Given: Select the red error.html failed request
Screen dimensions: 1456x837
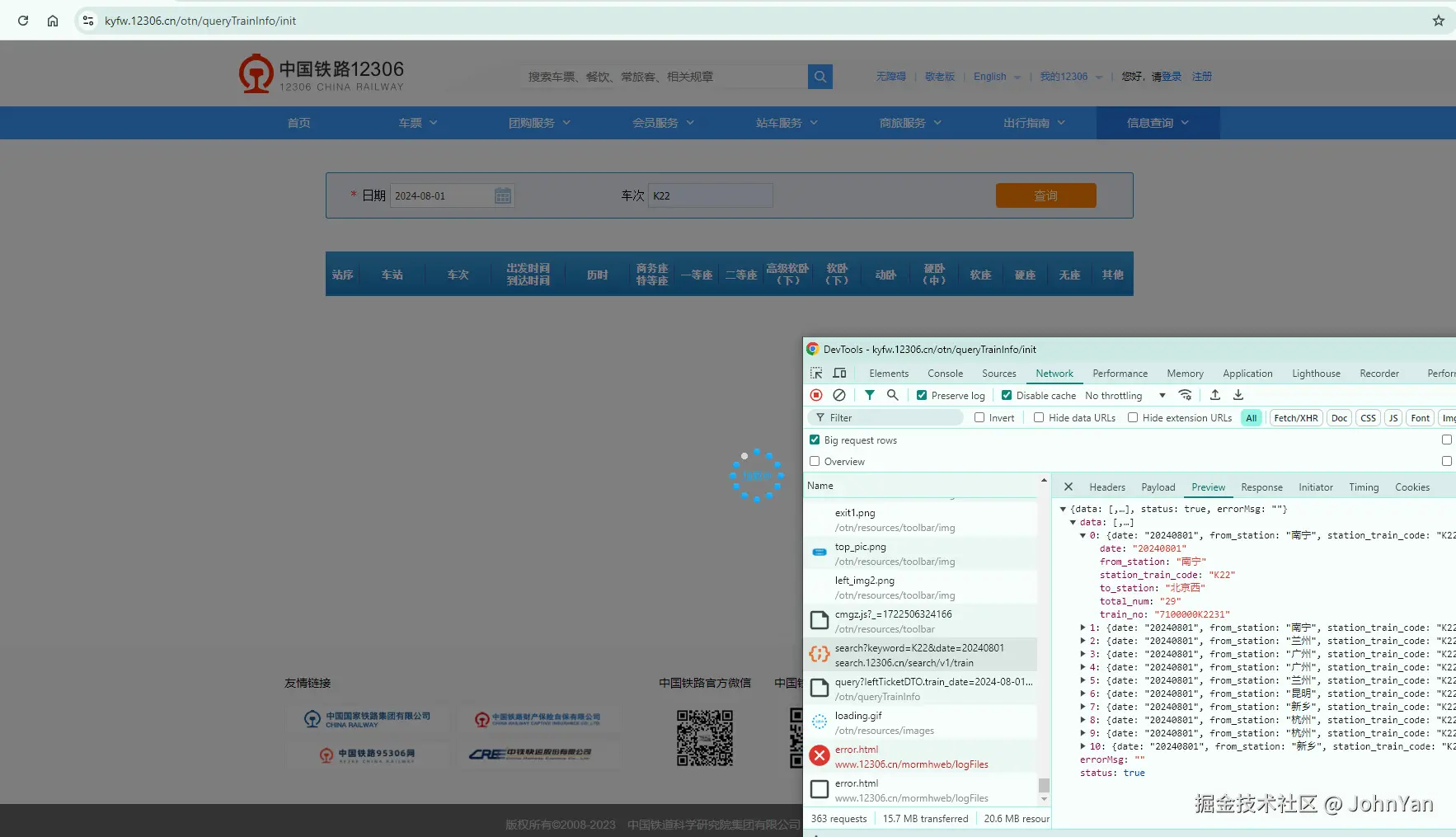Looking at the screenshot, I should pyautogui.click(x=921, y=756).
